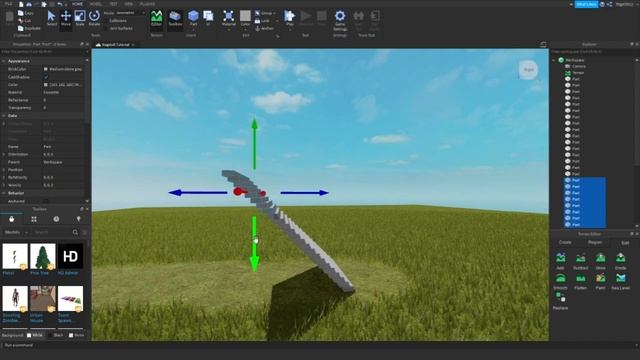Click the Anchor button in Edit group
The height and width of the screenshot is (360, 640).
[x=264, y=29]
